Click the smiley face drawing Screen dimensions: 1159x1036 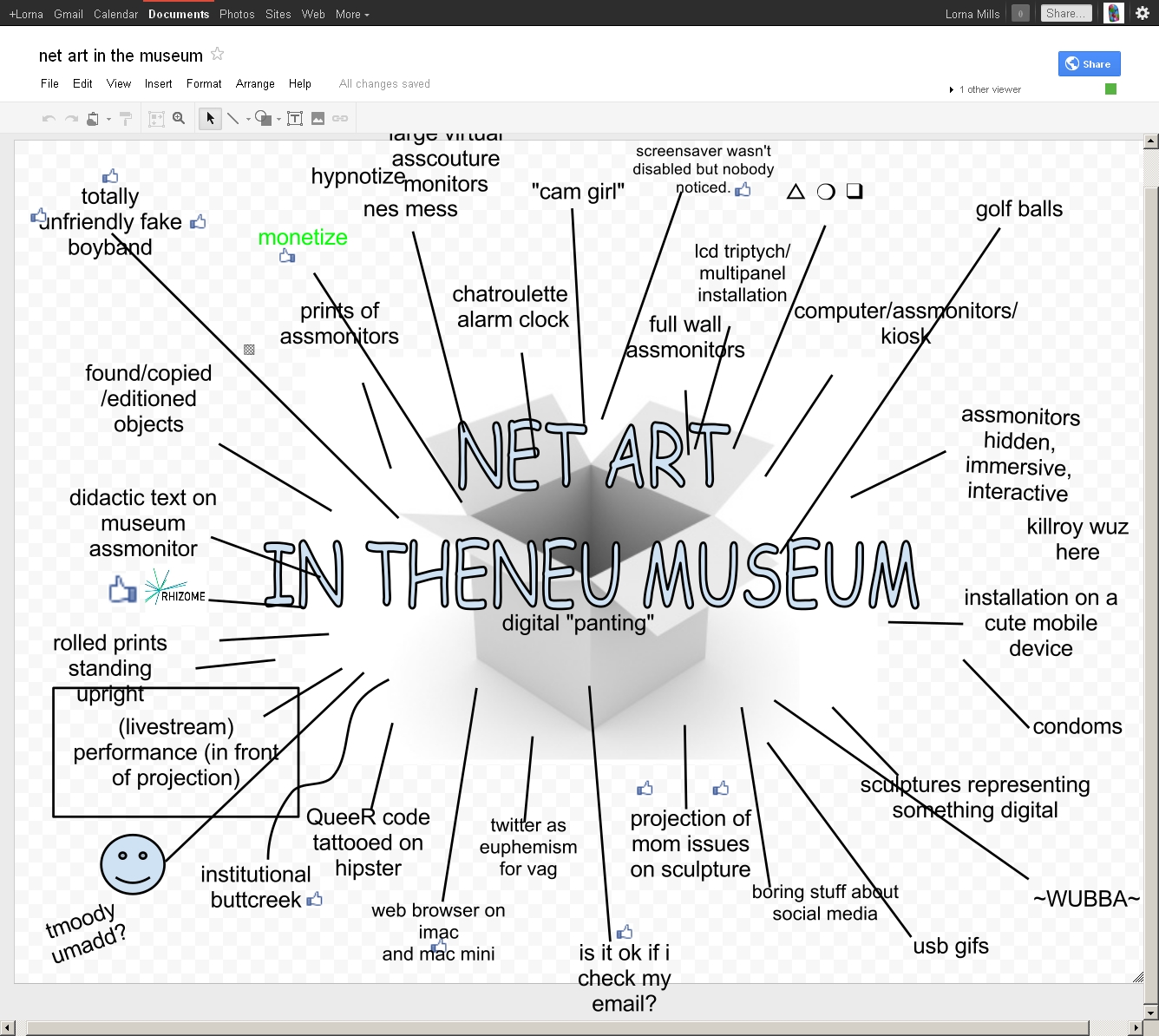(x=133, y=864)
